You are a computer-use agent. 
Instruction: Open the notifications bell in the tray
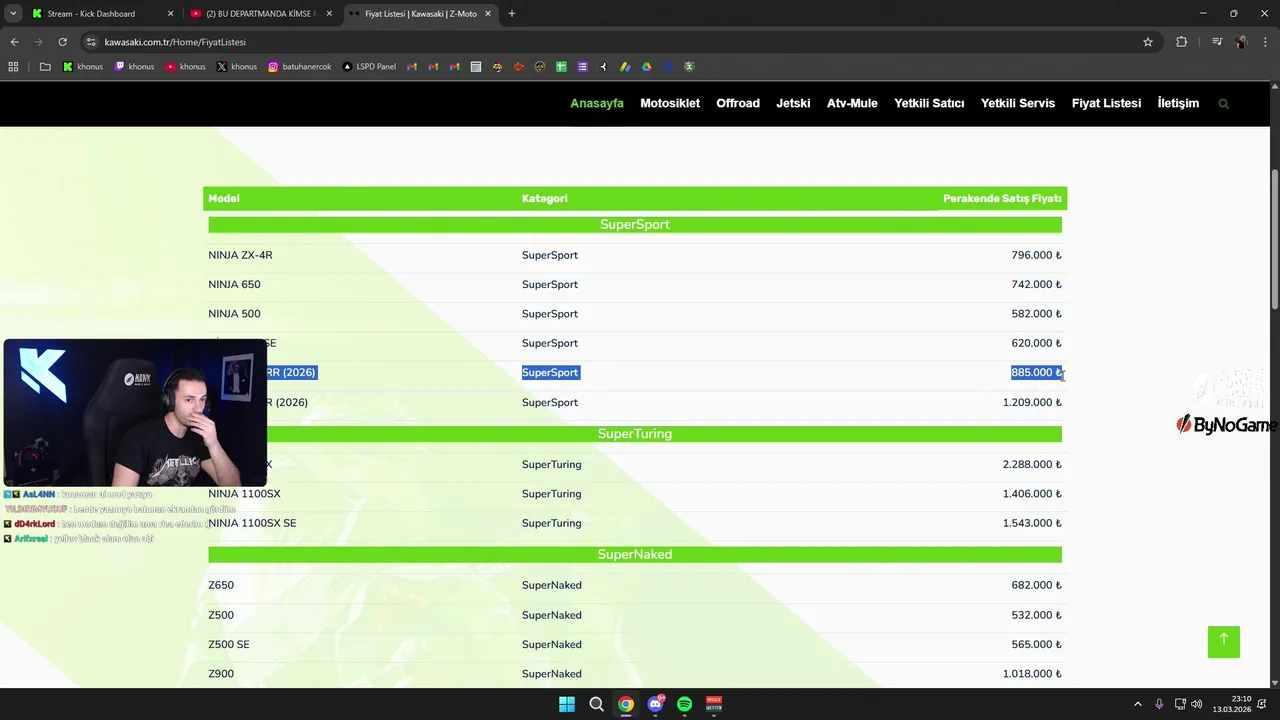click(x=1264, y=704)
